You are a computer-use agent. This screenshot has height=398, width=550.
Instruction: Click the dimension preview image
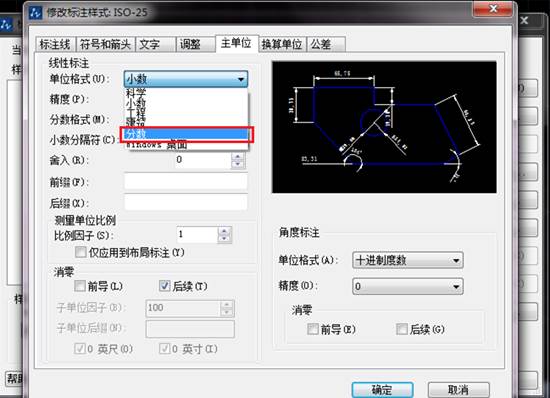pos(384,127)
